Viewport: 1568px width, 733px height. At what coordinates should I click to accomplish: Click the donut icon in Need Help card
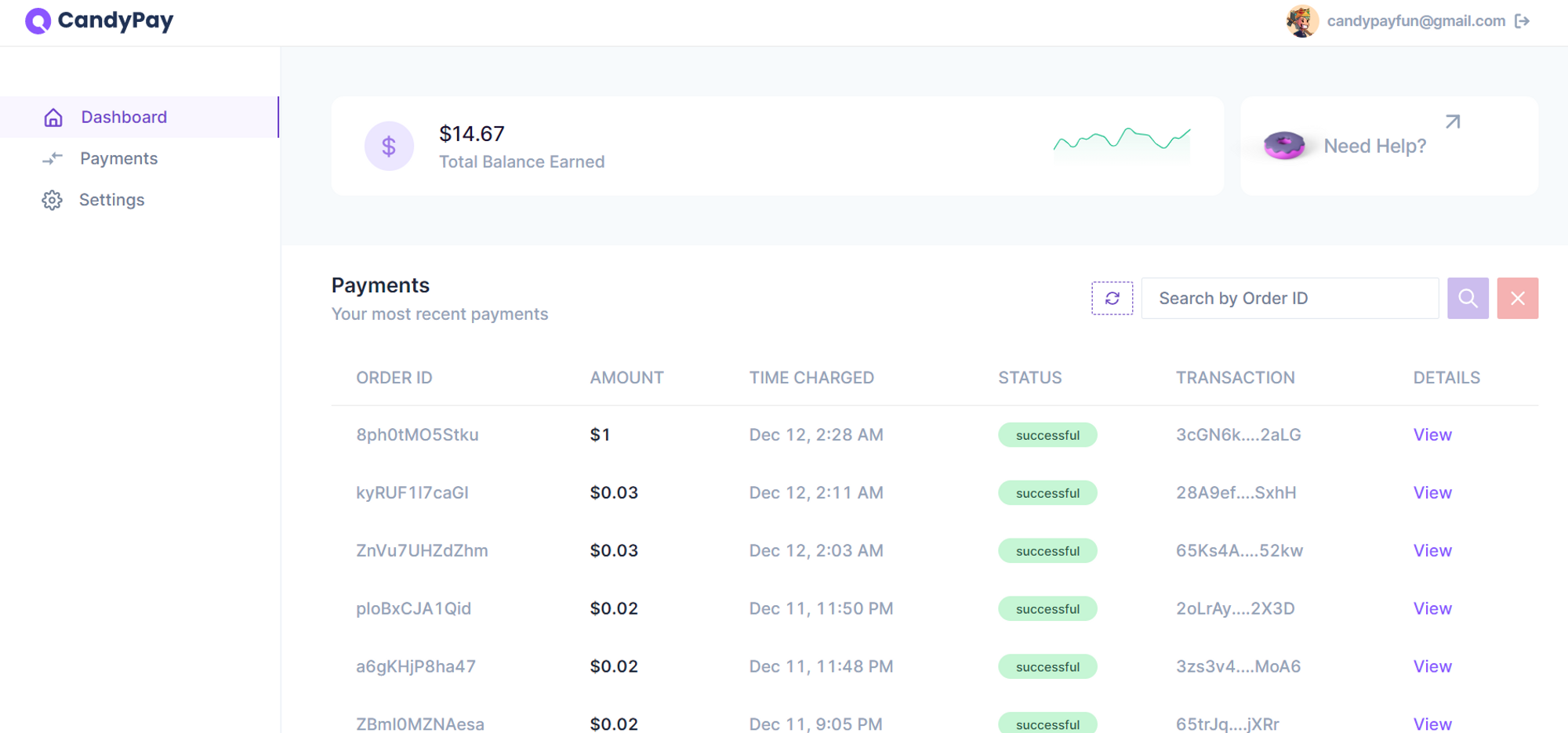point(1284,145)
